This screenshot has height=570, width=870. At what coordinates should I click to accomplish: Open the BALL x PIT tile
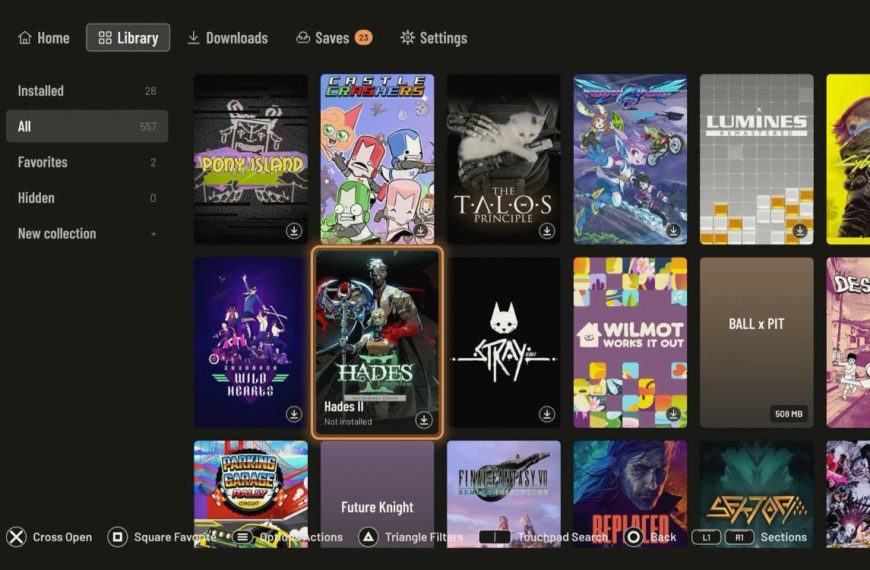pos(757,342)
